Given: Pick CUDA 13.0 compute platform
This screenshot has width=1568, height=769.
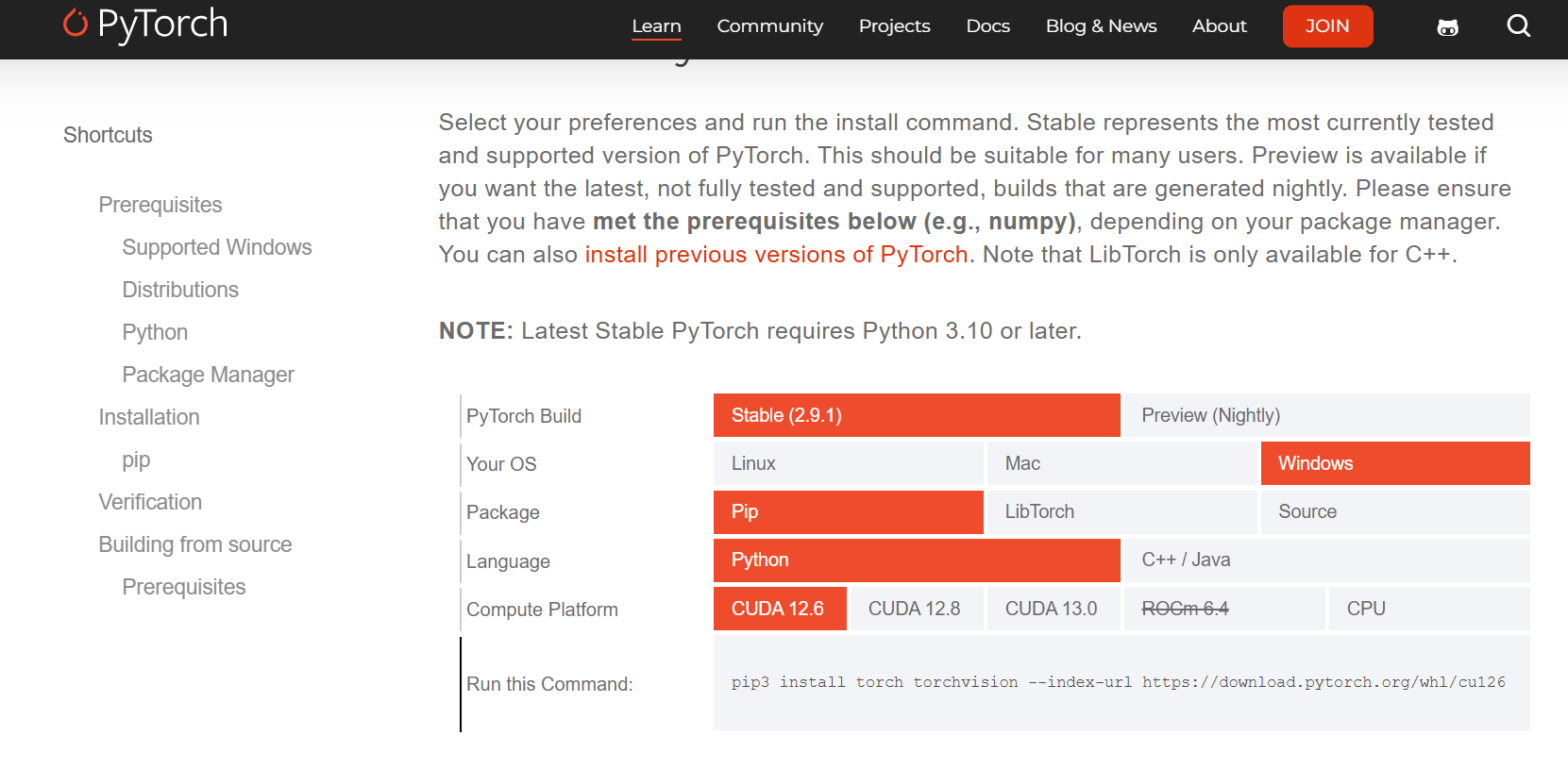Looking at the screenshot, I should coord(1054,609).
